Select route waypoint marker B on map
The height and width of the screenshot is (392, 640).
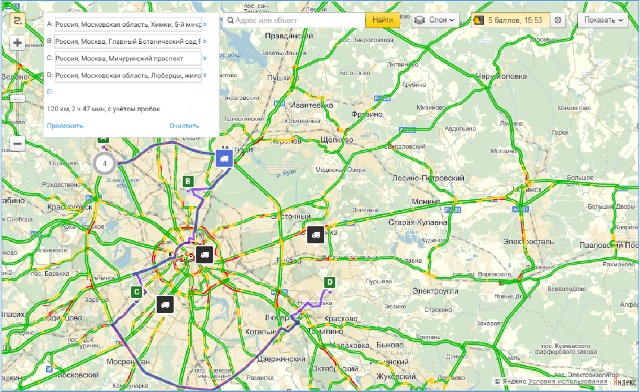[188, 182]
